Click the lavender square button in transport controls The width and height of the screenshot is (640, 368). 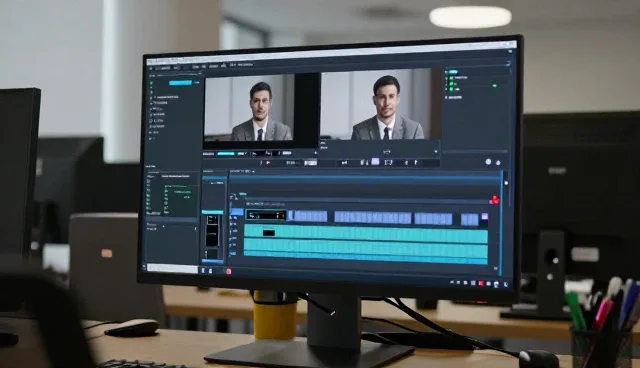[x=375, y=162]
